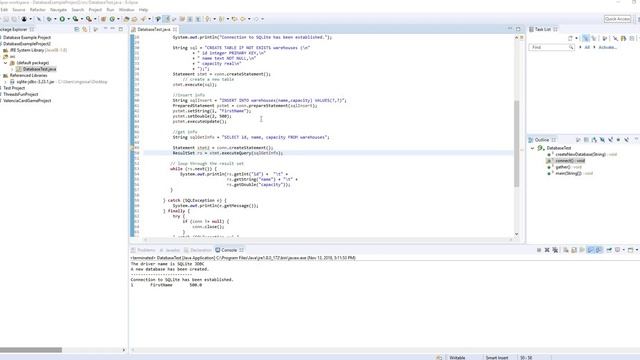The height and width of the screenshot is (360, 640).
Task: Click the Quick Access box
Action: 617,19
